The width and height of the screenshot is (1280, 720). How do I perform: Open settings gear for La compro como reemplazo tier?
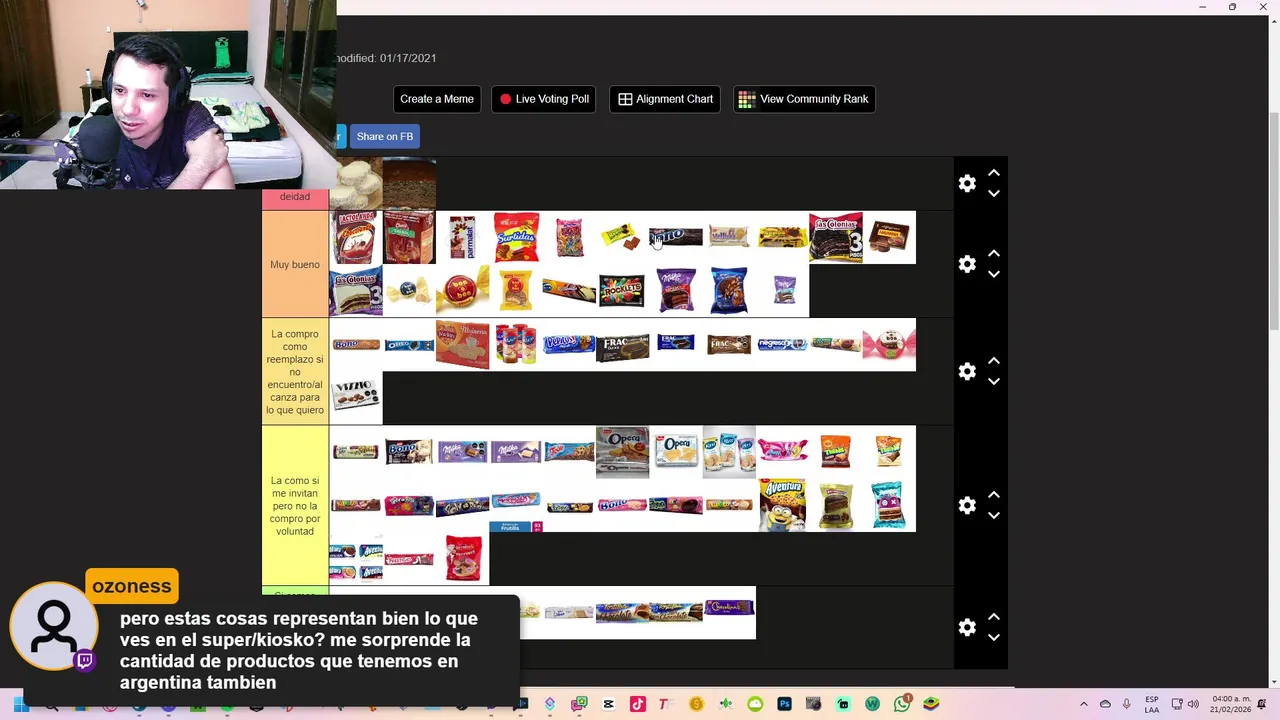coord(967,371)
